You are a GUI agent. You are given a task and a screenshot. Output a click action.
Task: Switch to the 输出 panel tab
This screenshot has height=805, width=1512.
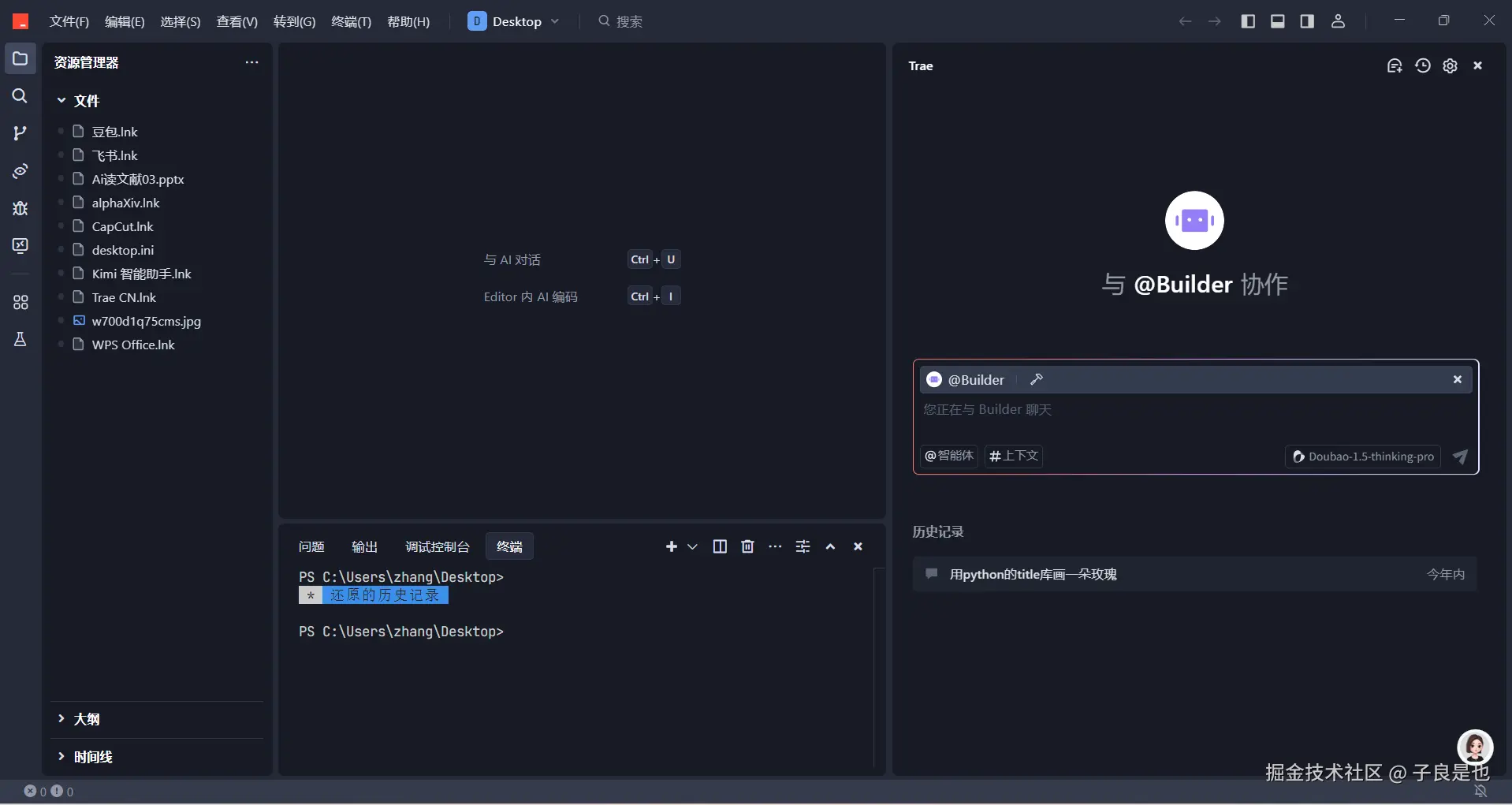click(x=364, y=546)
